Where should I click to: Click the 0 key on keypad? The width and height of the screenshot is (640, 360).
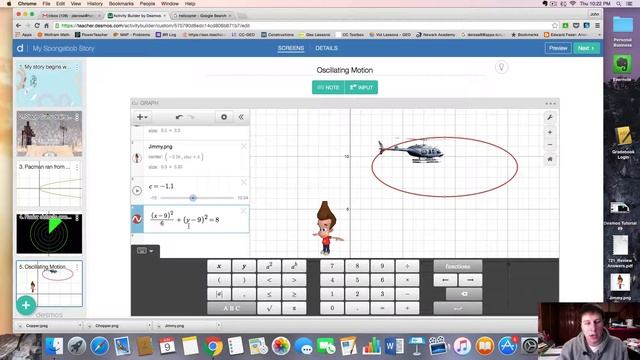[x=332, y=308]
